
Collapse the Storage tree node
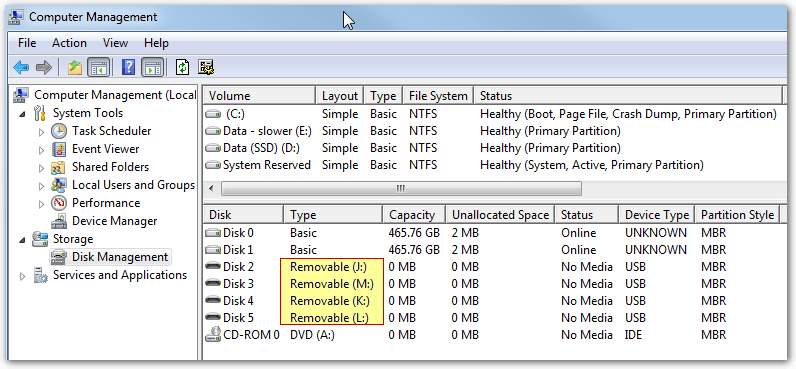(22, 240)
